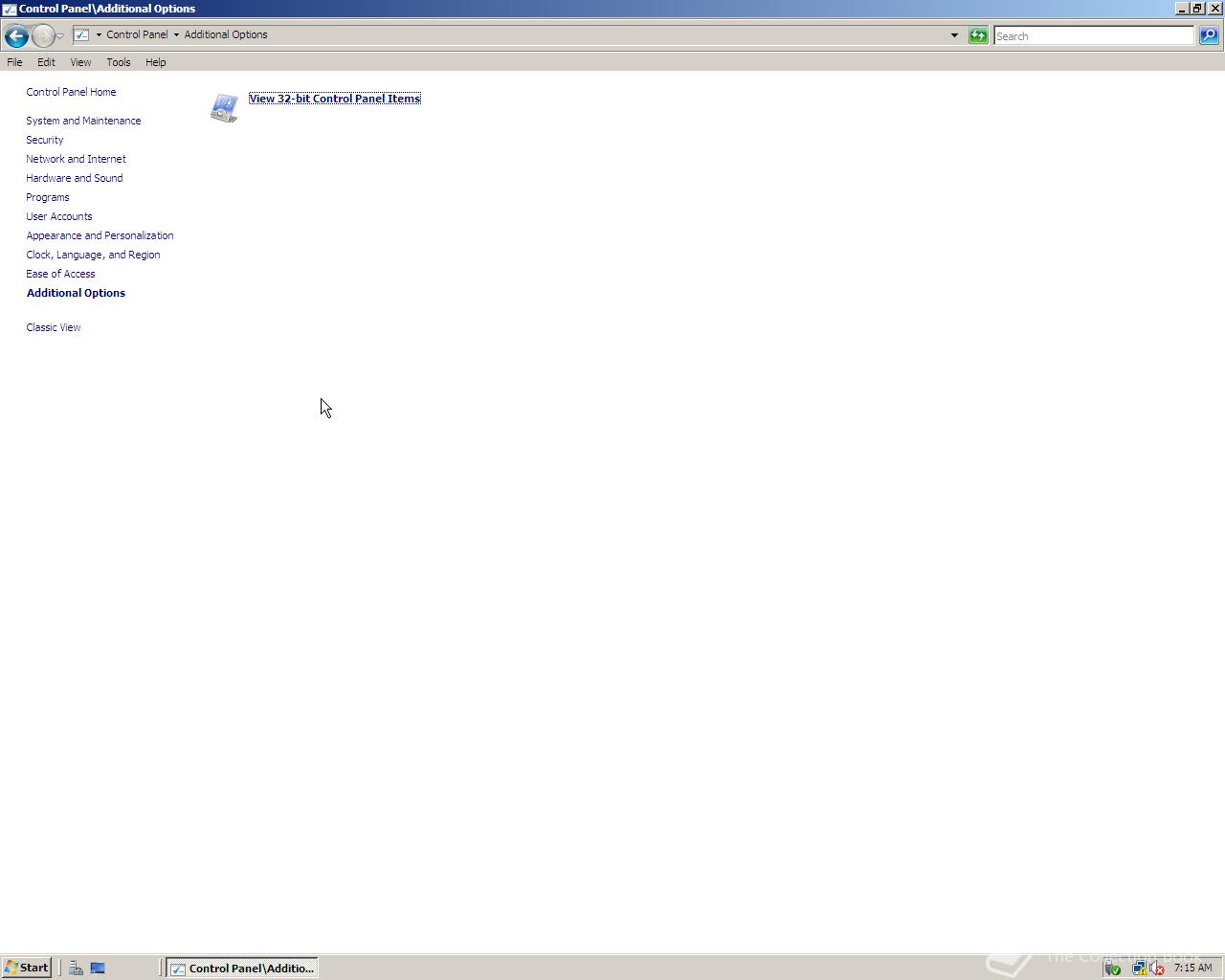Open the Recent Pages dropdown arrow
This screenshot has width=1225, height=980.
click(60, 36)
